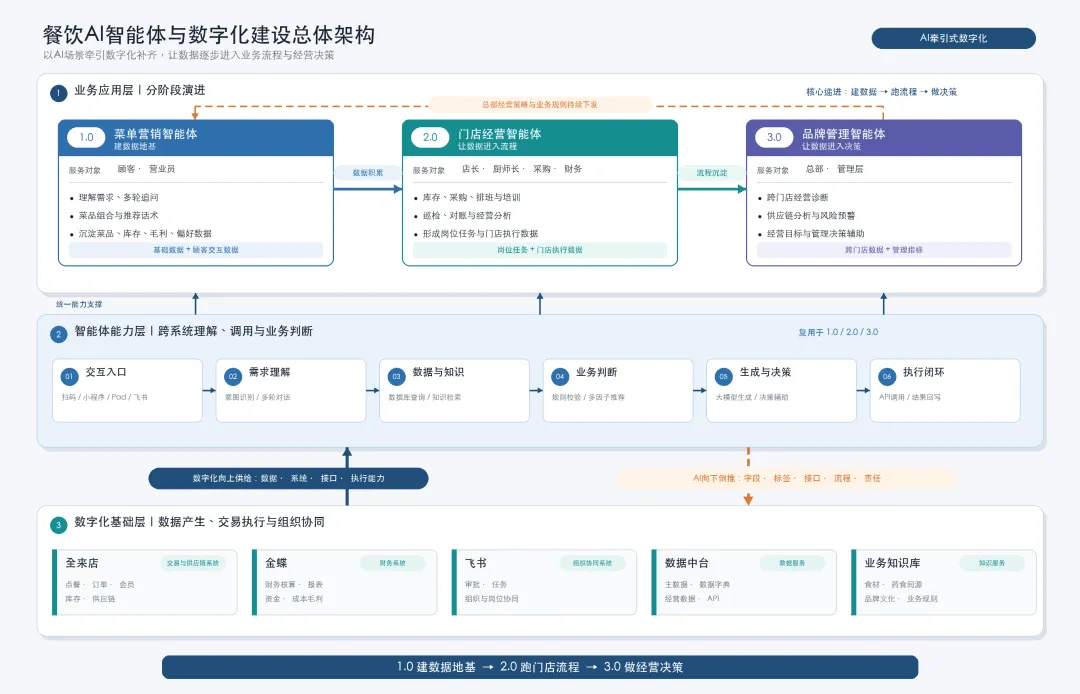This screenshot has height=694, width=1080.
Task: Click the 交易与供应链系统 tag on 全来店
Action: (193, 563)
